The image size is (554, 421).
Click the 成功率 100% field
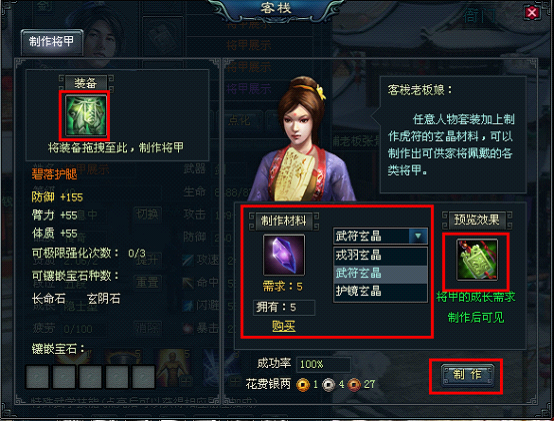[323, 364]
